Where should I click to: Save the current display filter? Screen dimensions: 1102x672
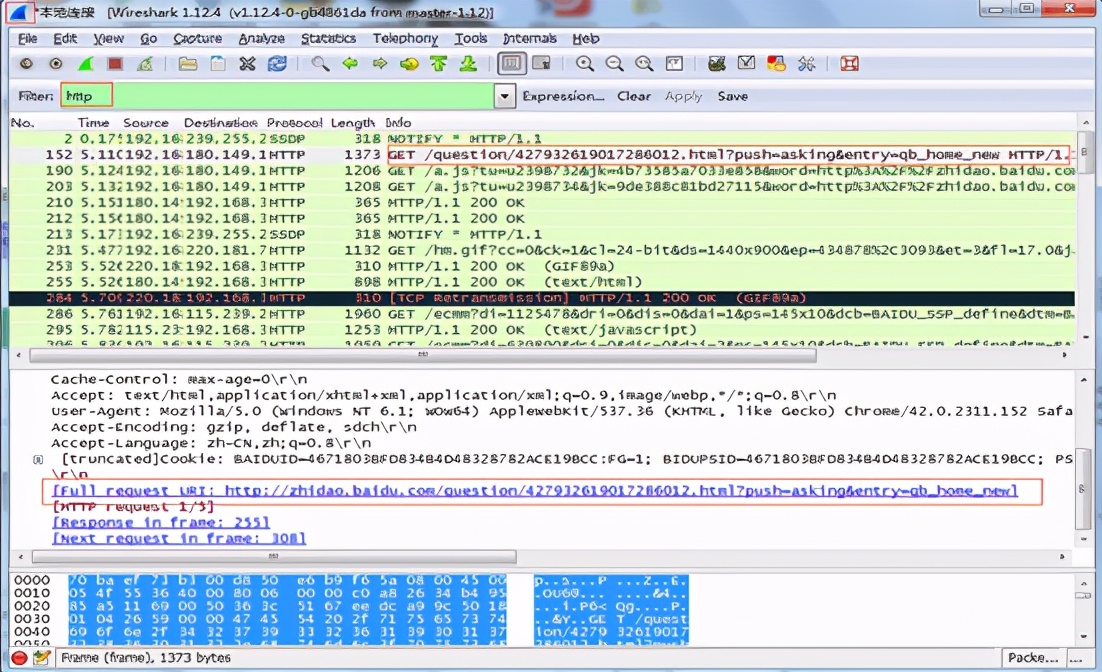(x=732, y=96)
